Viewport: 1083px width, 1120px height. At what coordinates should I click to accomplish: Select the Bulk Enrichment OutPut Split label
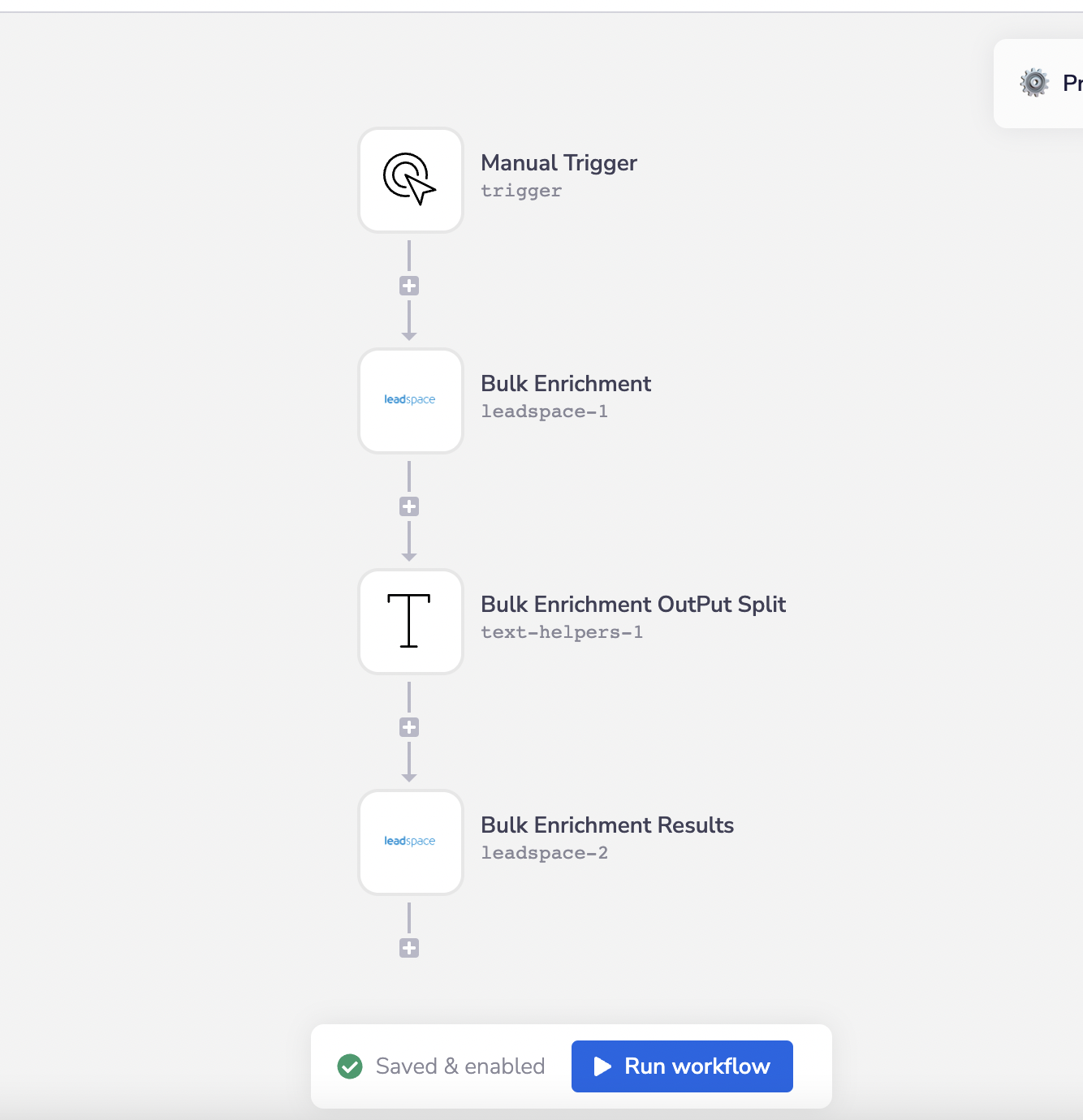(x=633, y=605)
